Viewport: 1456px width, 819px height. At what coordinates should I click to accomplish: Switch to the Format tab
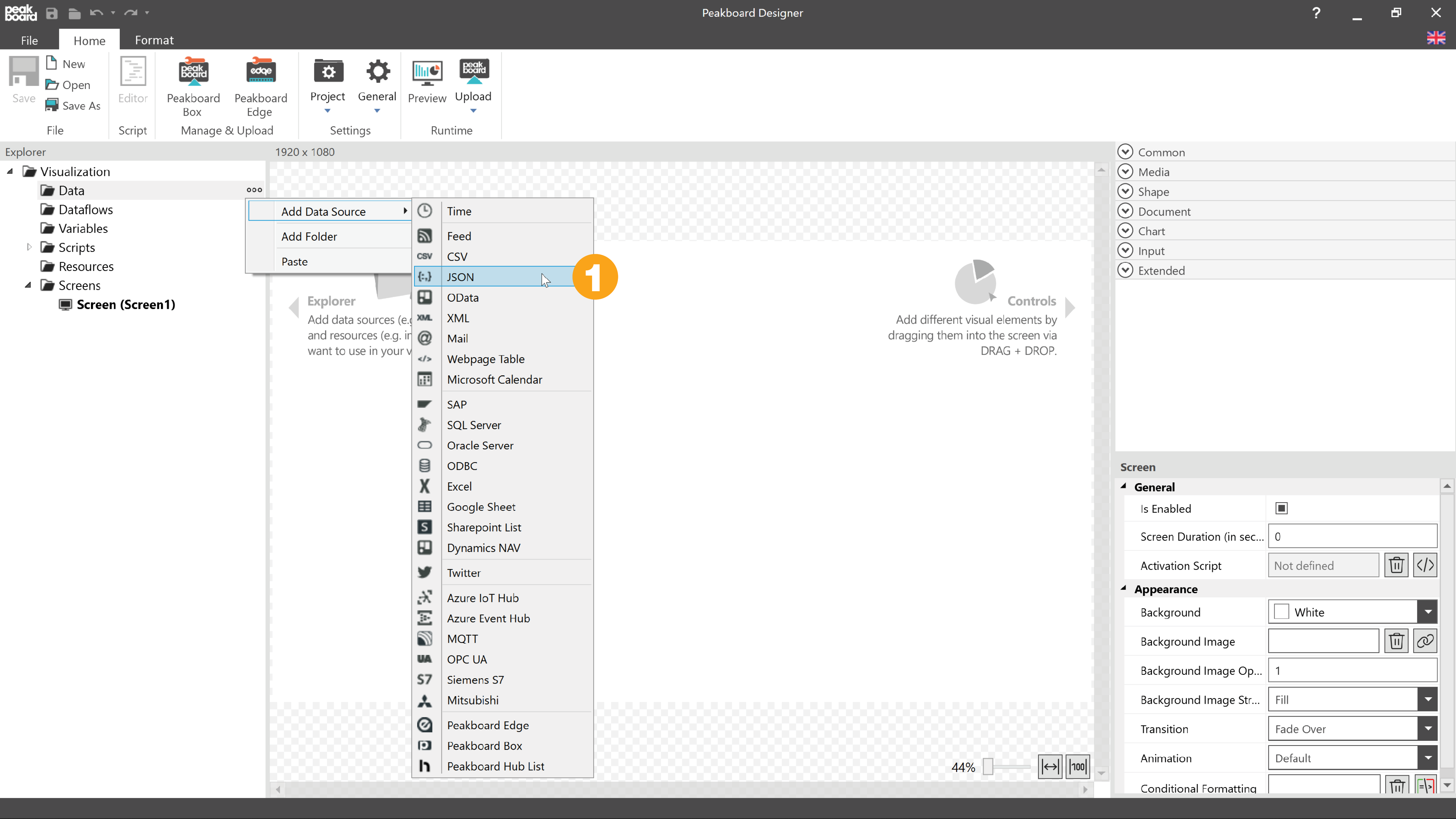[x=154, y=40]
